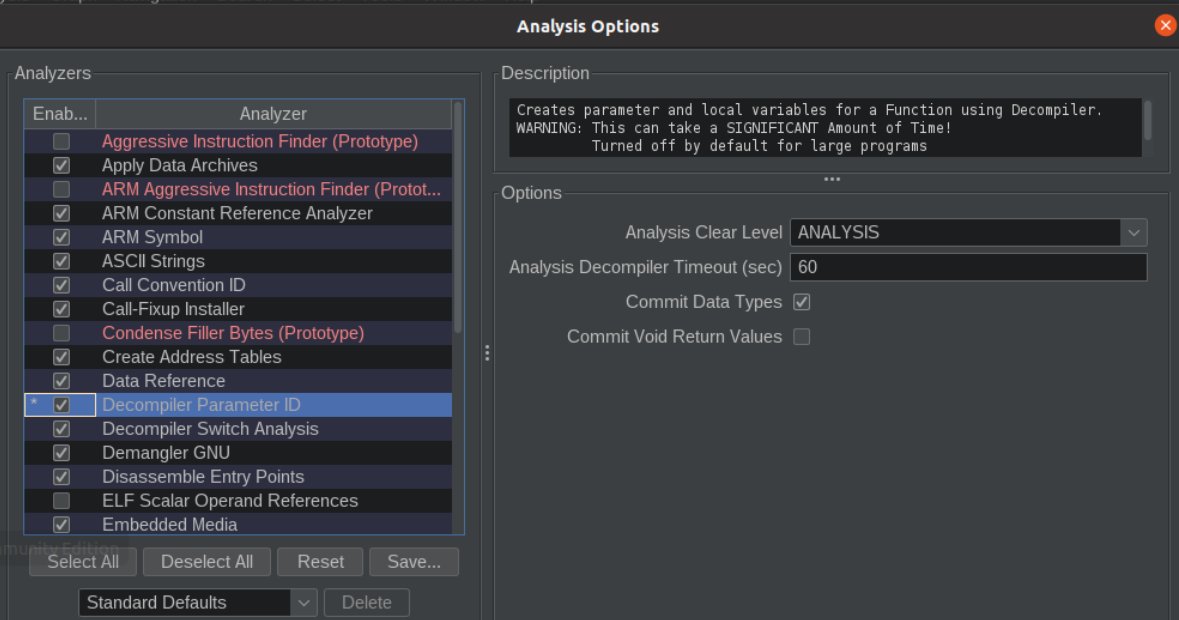Enable Aggressive Instruction Finder (Prototype) checkbox
1179x620 pixels.
point(62,141)
